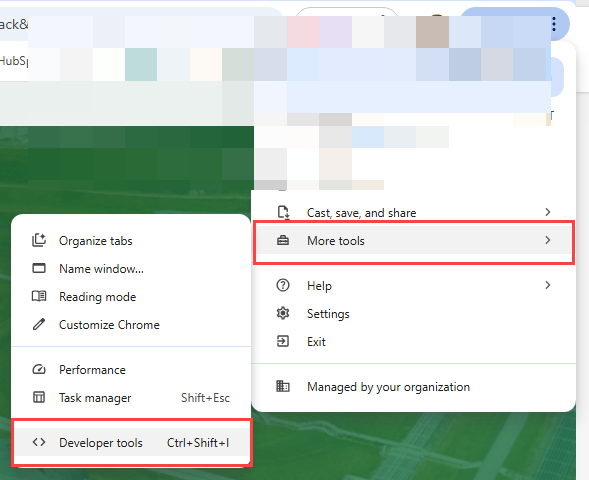This screenshot has width=589, height=480.
Task: Click the More tools toolbox icon
Action: (283, 240)
